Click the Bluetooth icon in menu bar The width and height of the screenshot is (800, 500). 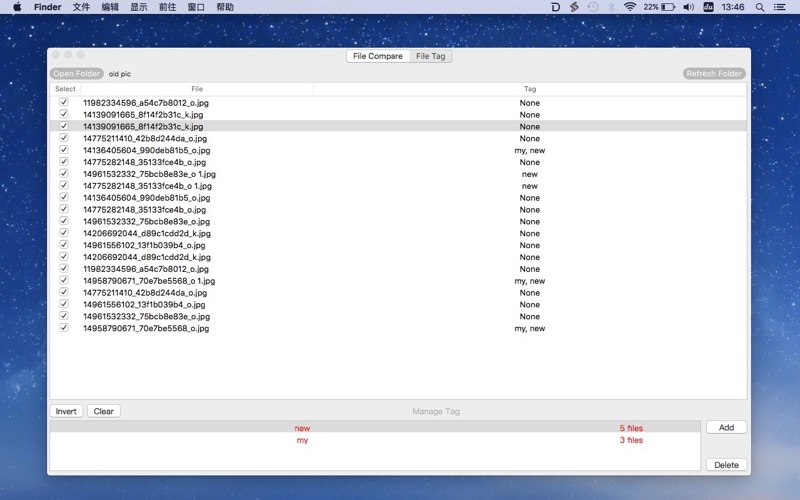[611, 7]
